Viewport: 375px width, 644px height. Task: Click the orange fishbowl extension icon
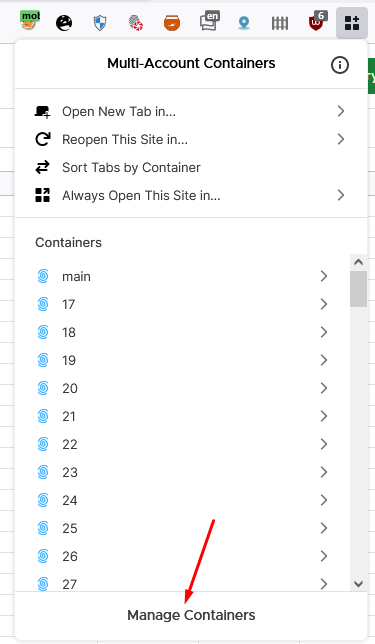172,23
